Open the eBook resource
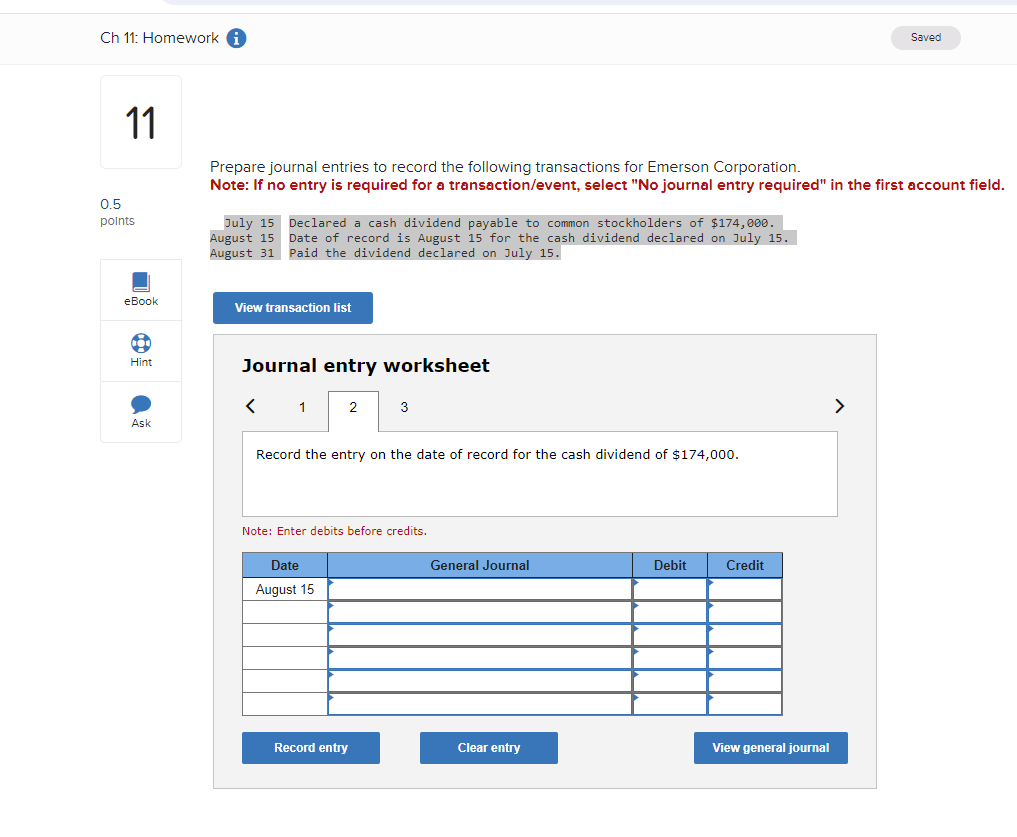Viewport: 1017px width, 837px height. 140,290
